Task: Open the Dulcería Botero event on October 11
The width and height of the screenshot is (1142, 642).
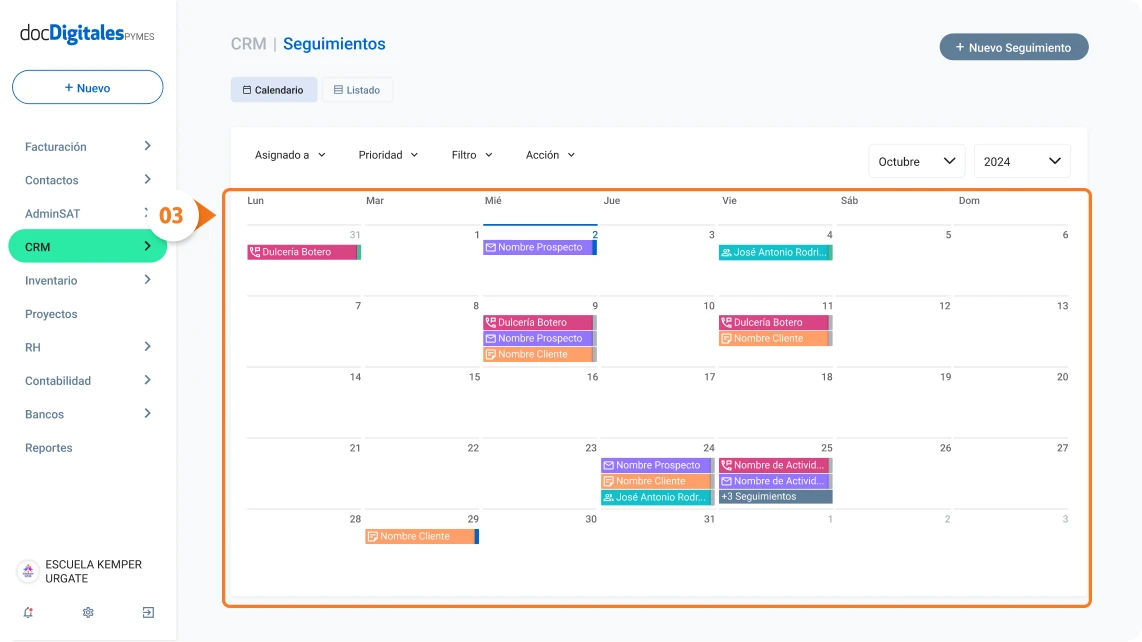Action: [776, 323]
